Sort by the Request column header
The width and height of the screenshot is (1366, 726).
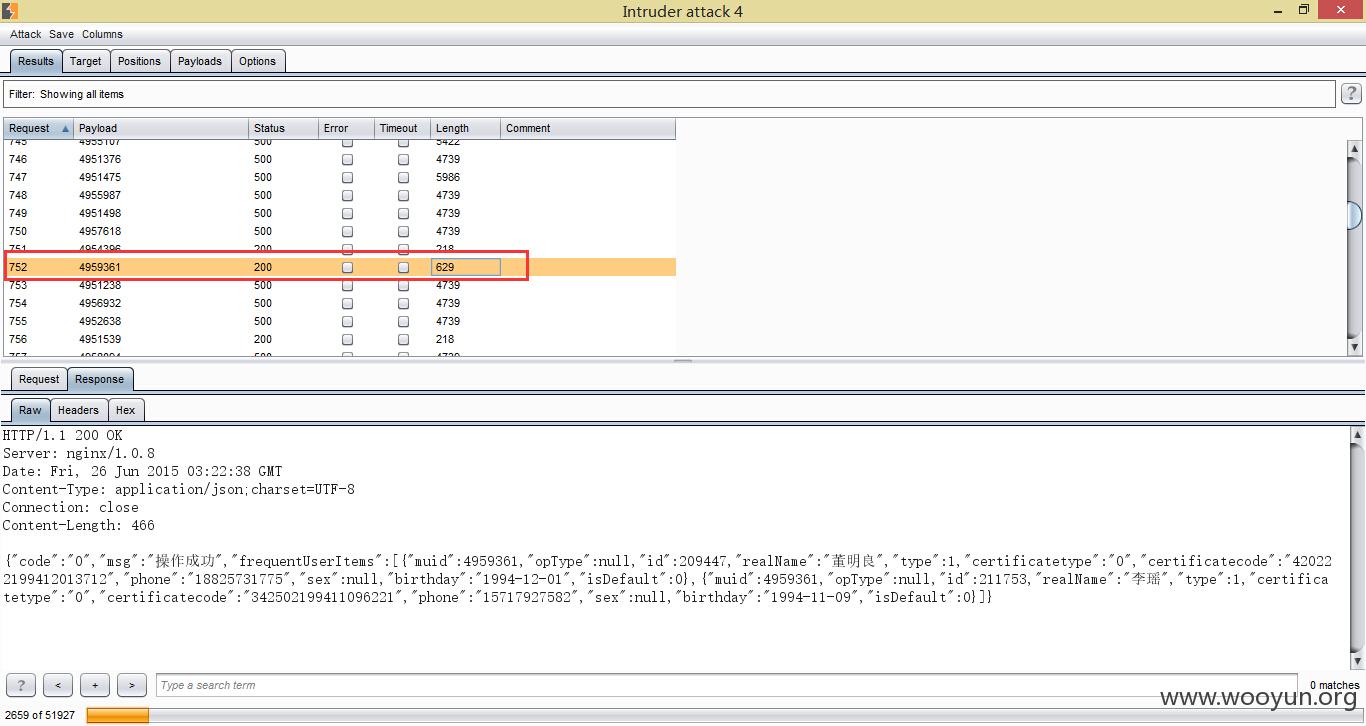click(x=38, y=128)
